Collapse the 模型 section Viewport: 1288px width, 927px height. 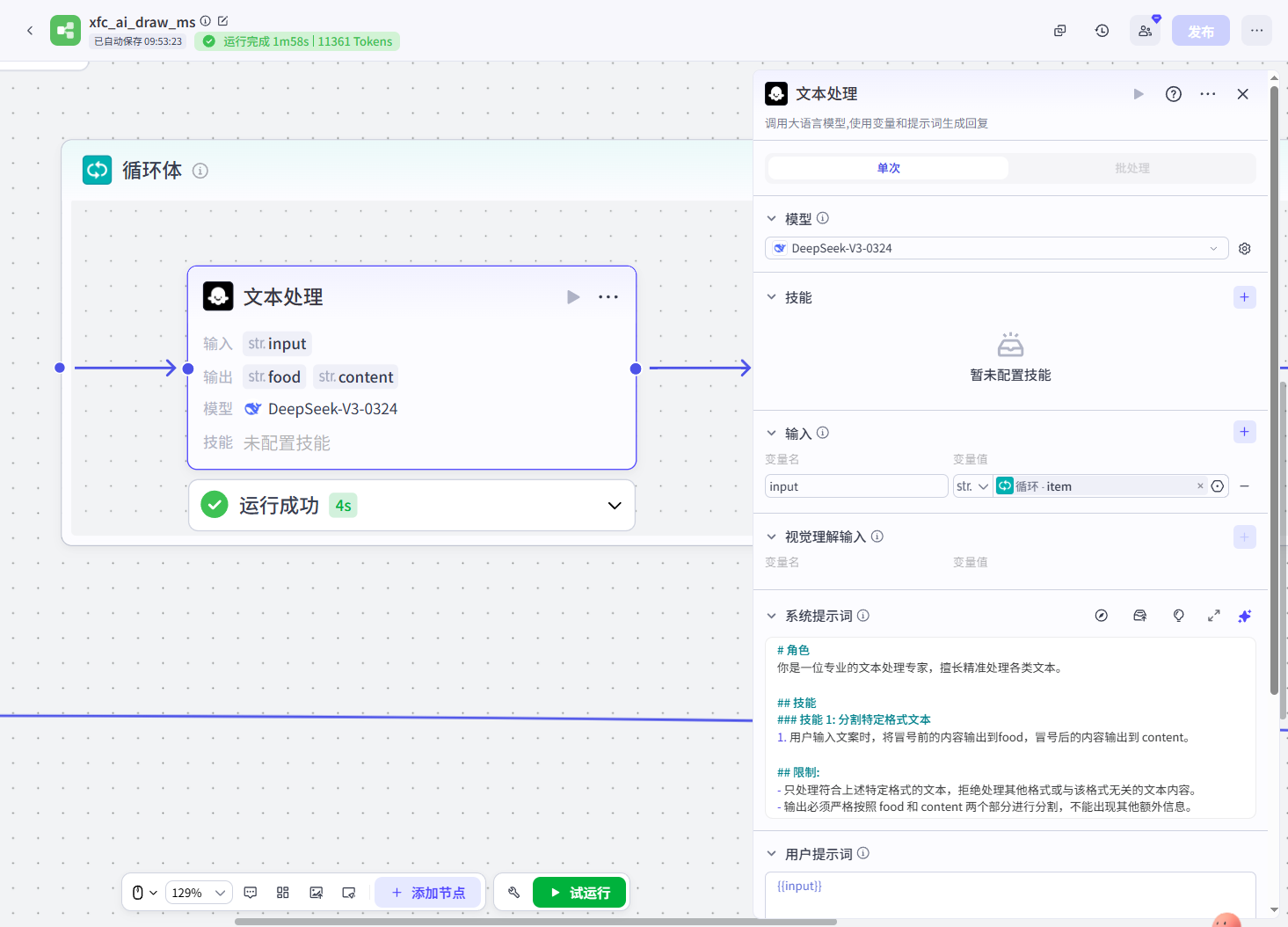click(x=772, y=219)
